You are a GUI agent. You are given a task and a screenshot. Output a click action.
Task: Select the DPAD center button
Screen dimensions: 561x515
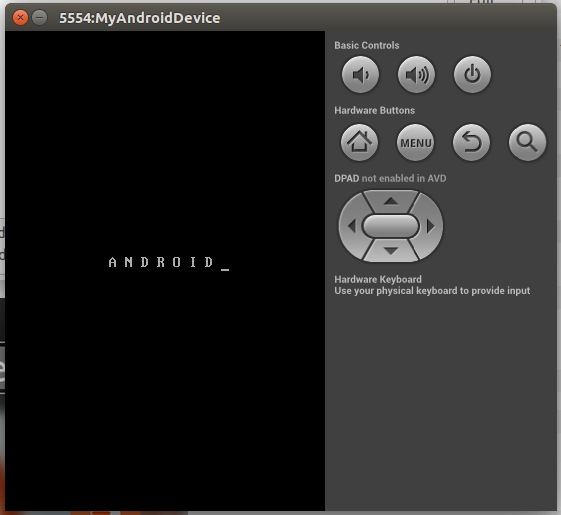(x=391, y=226)
